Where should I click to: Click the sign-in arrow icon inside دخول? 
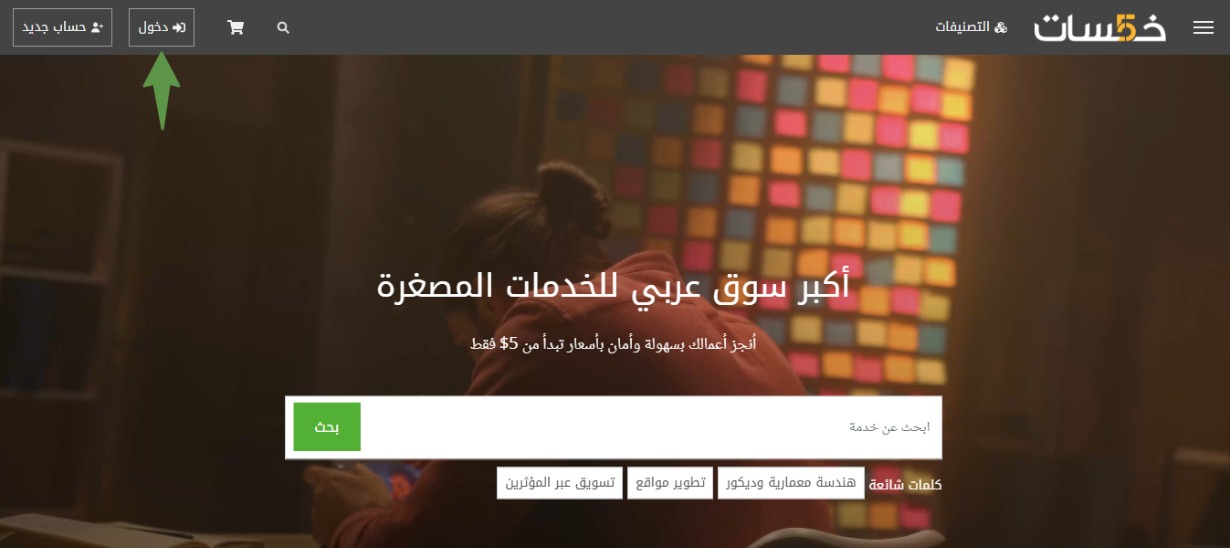(179, 28)
